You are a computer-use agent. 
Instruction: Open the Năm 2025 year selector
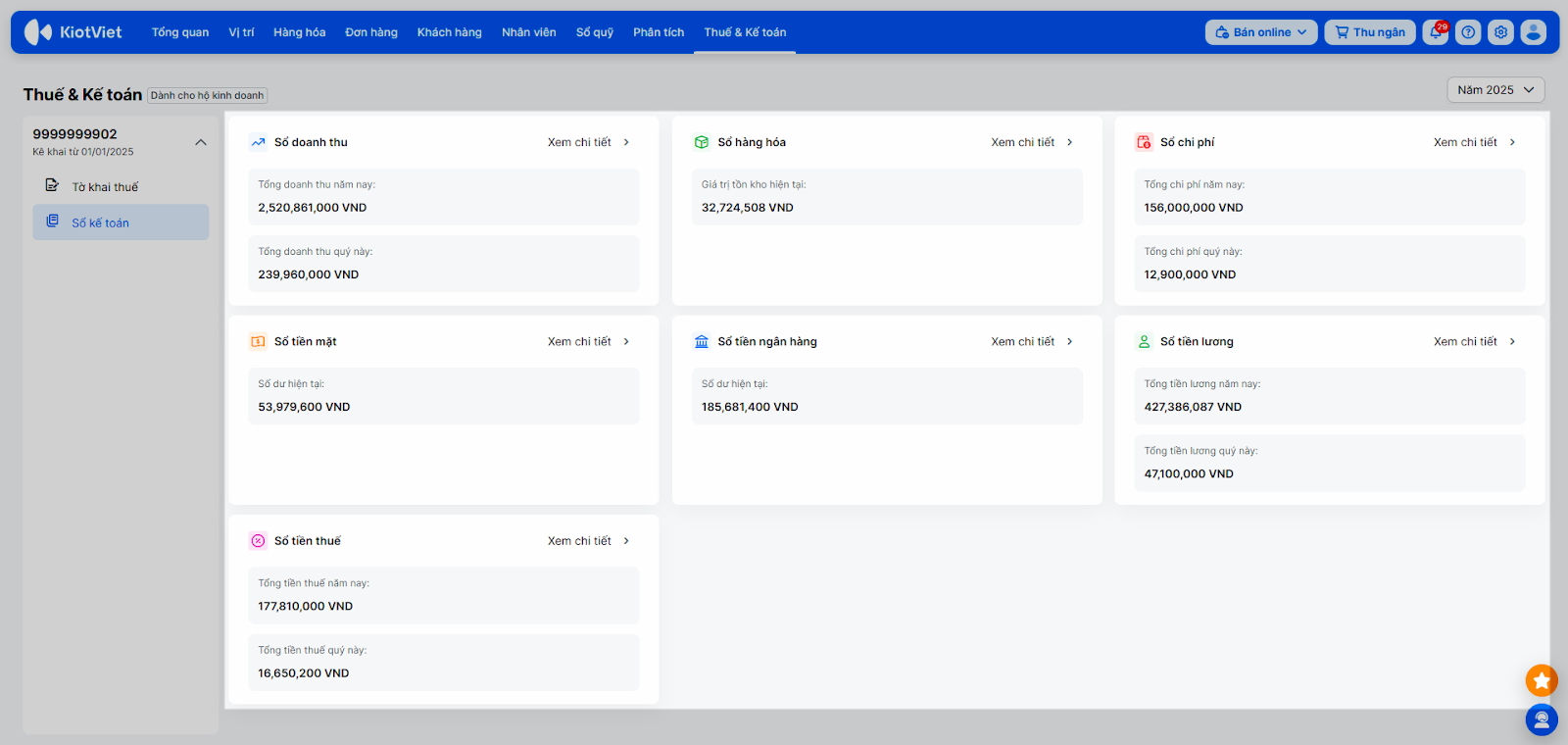coord(1495,90)
